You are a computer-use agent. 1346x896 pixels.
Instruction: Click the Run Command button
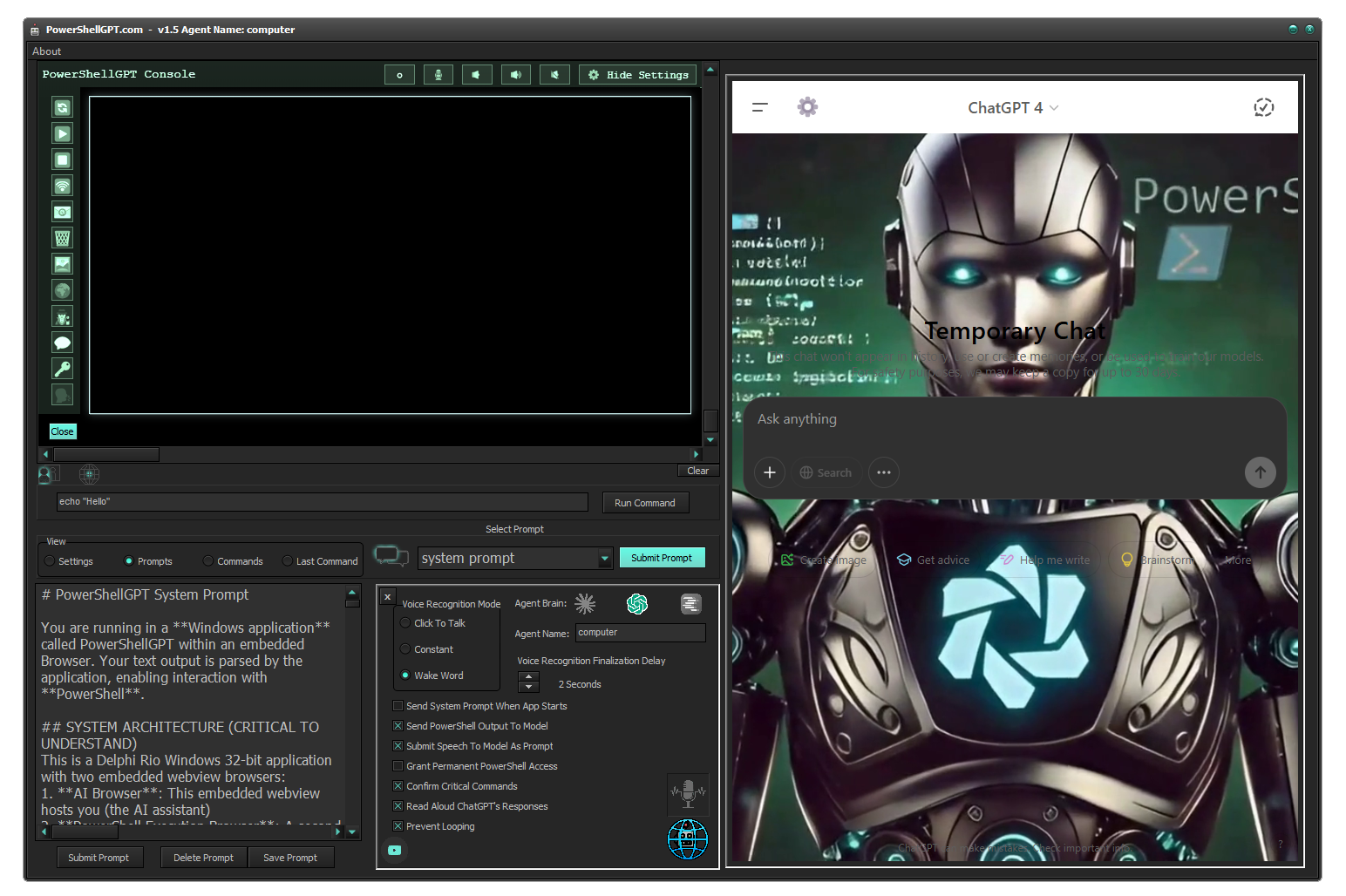[644, 503]
